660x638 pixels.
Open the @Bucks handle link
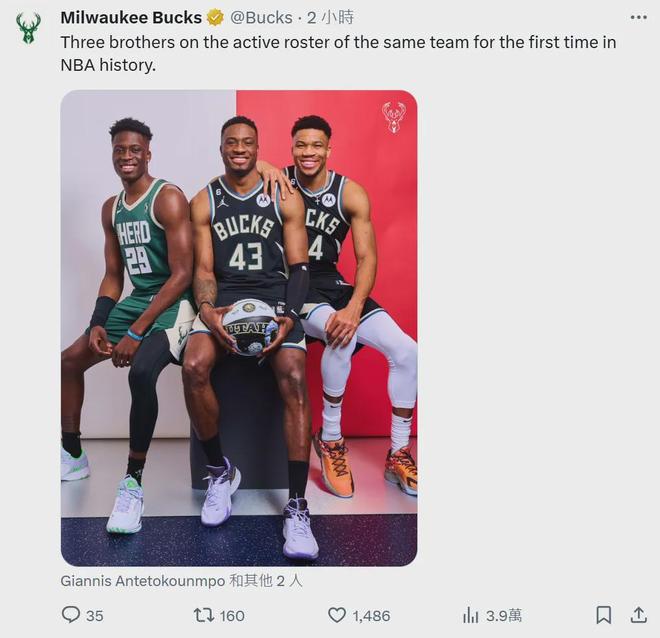pyautogui.click(x=262, y=17)
